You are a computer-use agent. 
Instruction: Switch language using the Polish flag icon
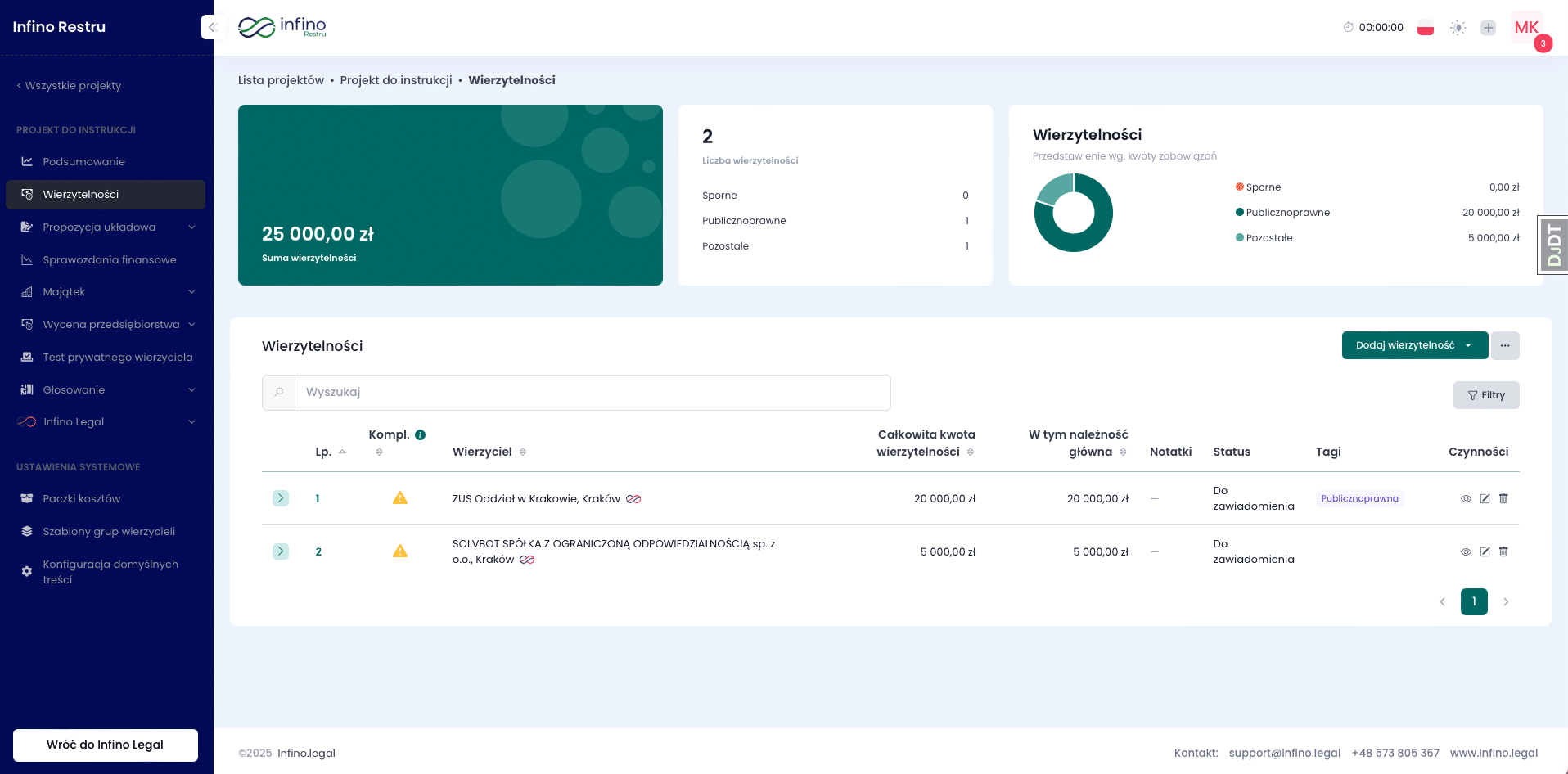point(1425,28)
